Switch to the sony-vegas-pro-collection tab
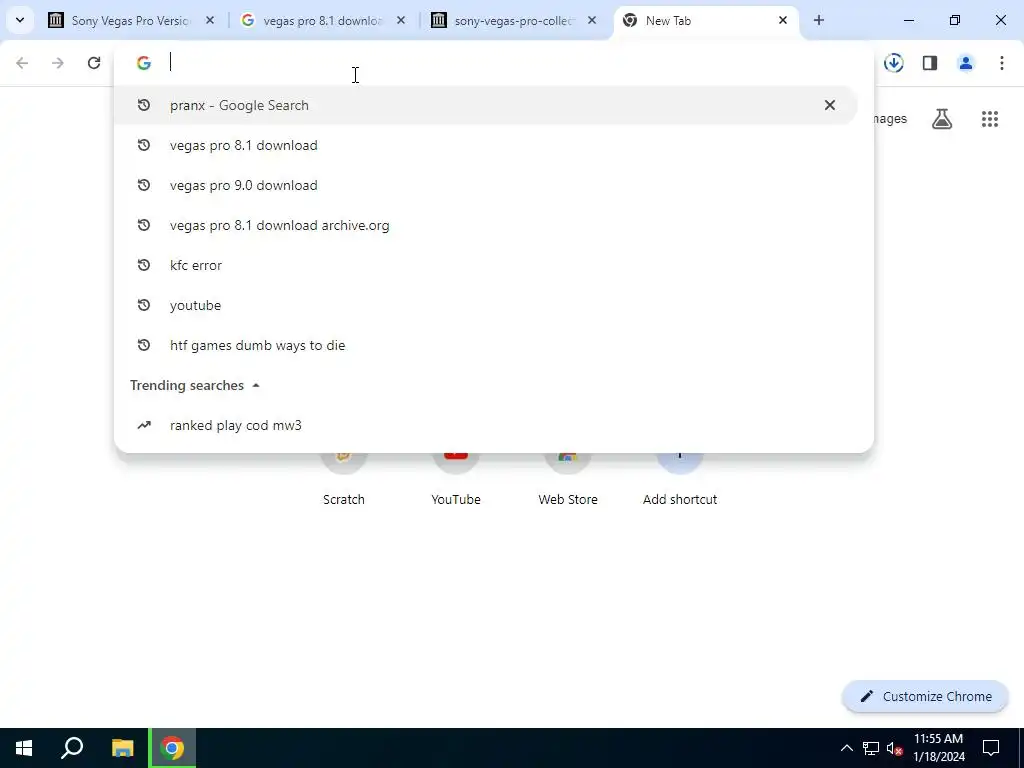This screenshot has height=768, width=1024. pyautogui.click(x=512, y=20)
